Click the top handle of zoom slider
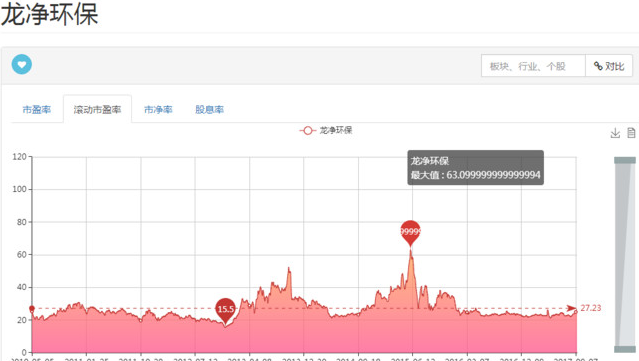Image resolution: width=639 pixels, height=361 pixels. coord(625,160)
